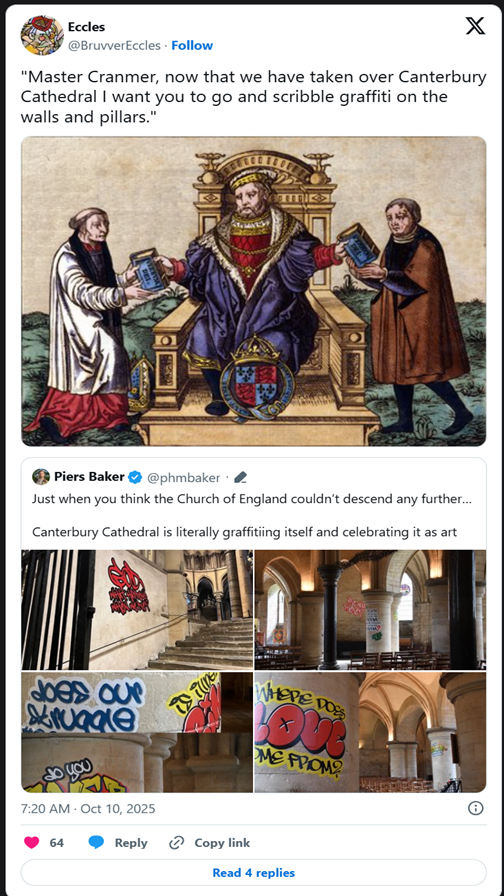
Task: Click the blue verified badge
Action: pos(135,477)
